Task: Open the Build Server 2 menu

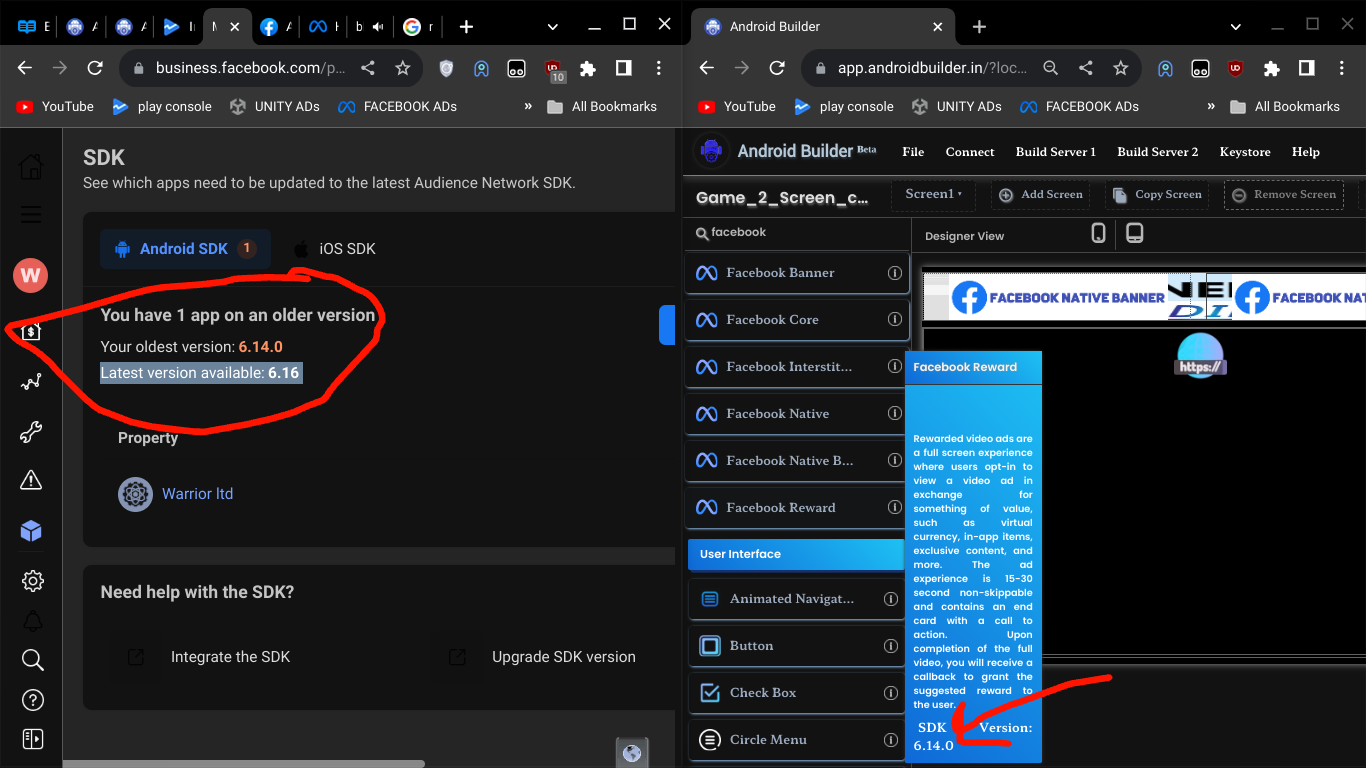Action: coord(1158,152)
